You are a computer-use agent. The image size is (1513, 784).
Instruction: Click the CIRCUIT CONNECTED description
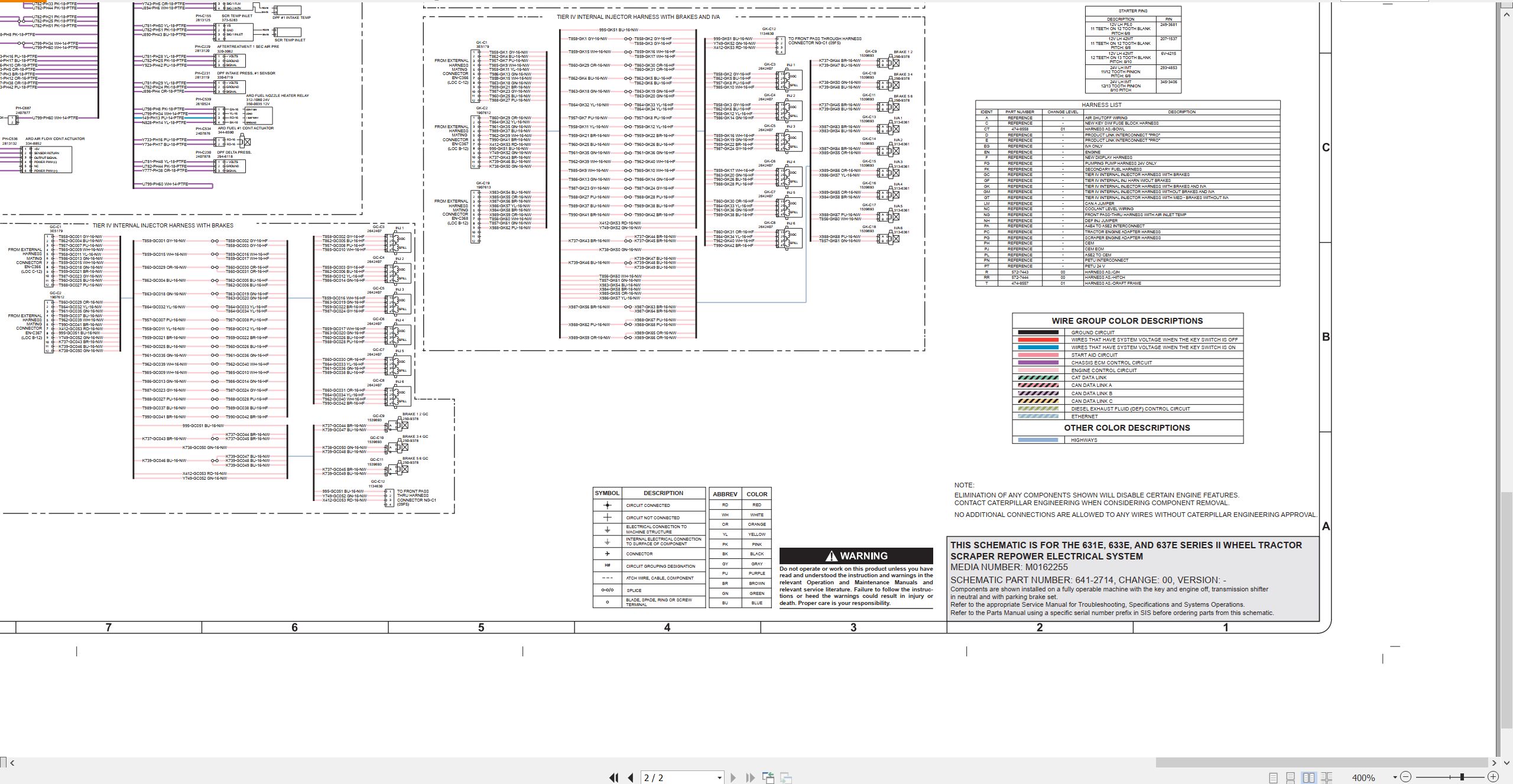648,506
